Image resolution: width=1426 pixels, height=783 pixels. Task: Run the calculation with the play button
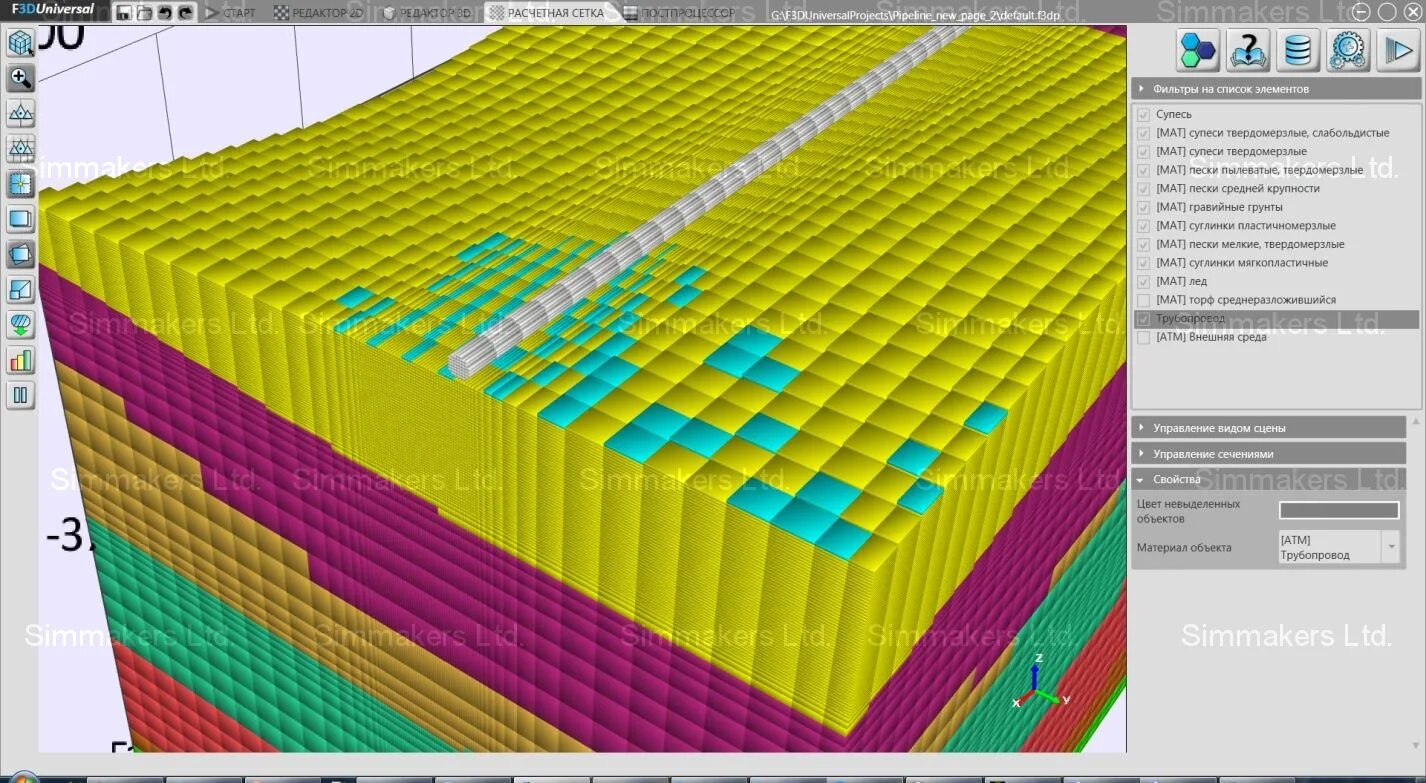[x=1398, y=50]
